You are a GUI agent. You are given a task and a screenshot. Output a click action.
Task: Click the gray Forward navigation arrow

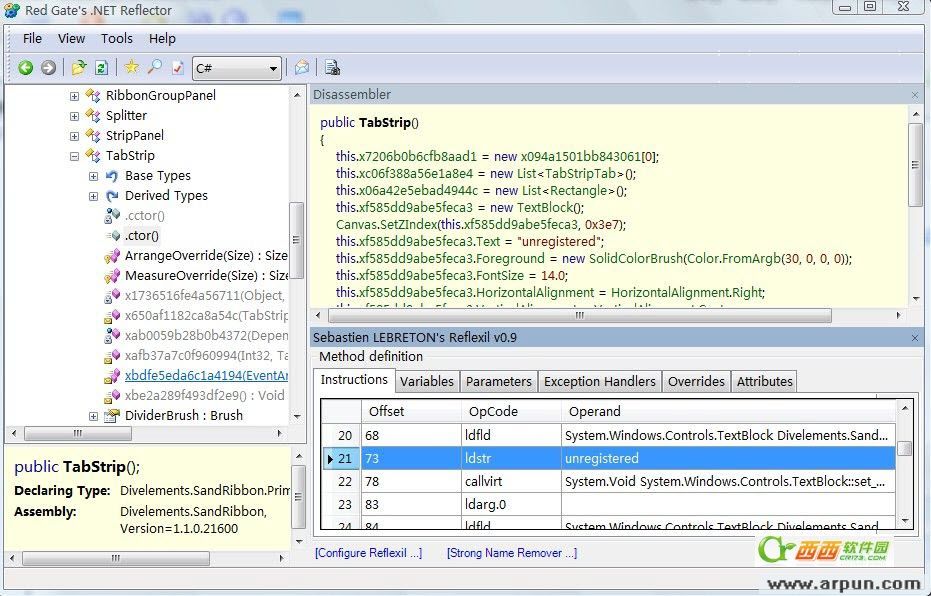pyautogui.click(x=48, y=68)
